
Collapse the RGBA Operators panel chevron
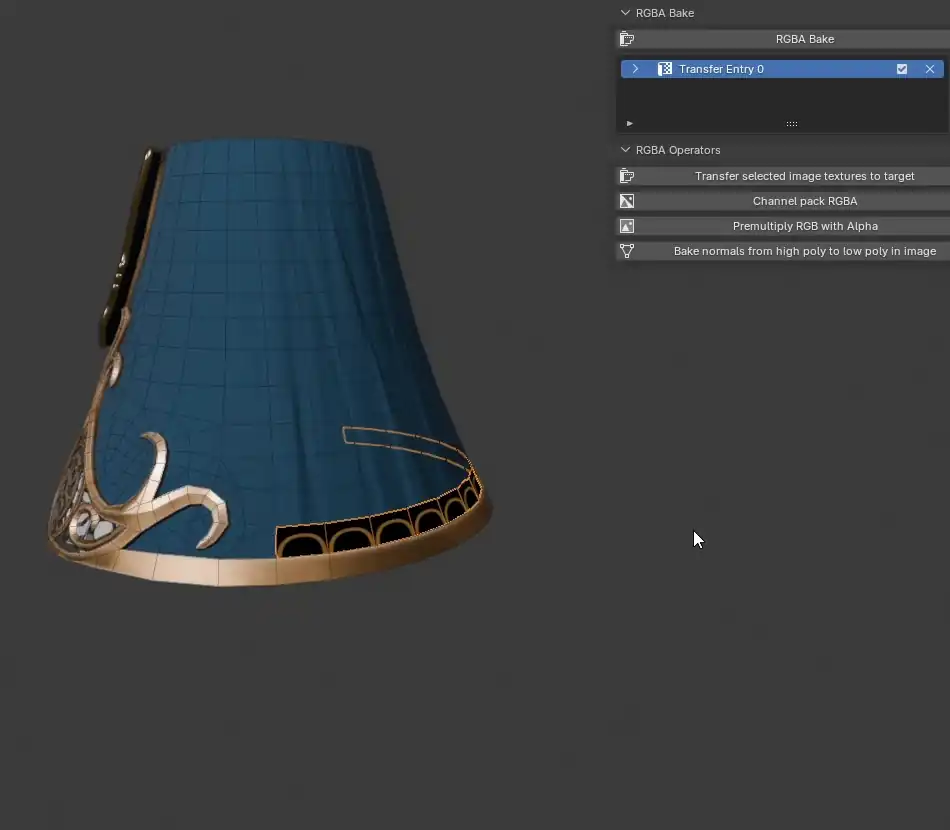coord(625,150)
